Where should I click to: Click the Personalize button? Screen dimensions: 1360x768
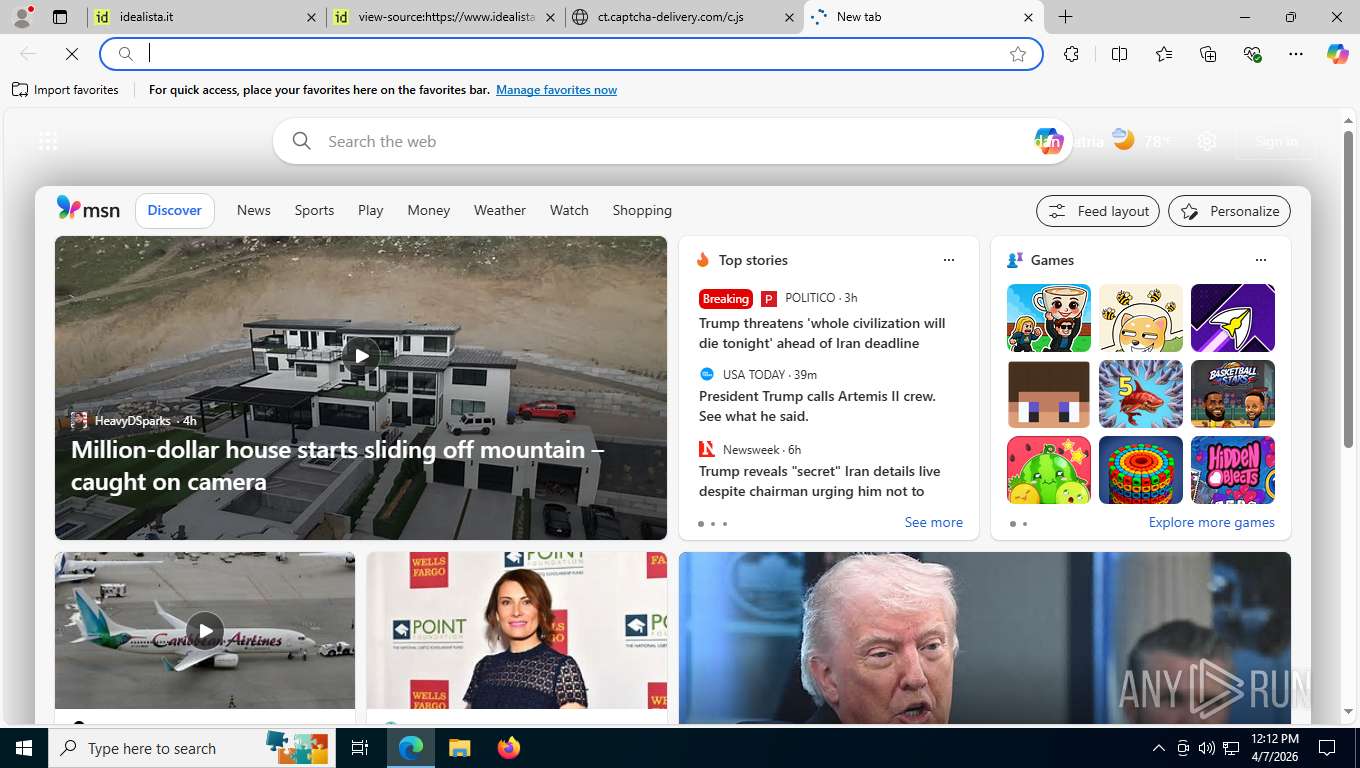(x=1230, y=211)
